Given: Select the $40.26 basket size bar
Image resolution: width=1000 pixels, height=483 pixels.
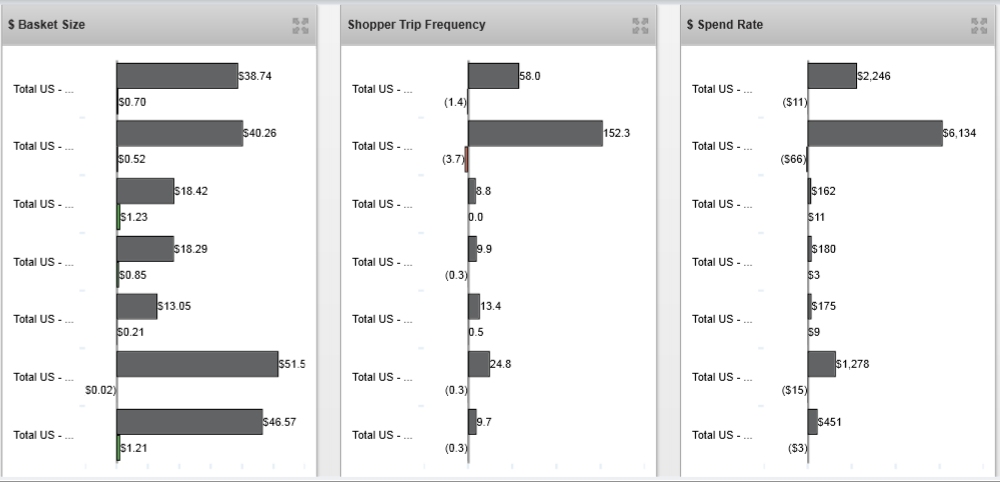Looking at the screenshot, I should click(180, 134).
